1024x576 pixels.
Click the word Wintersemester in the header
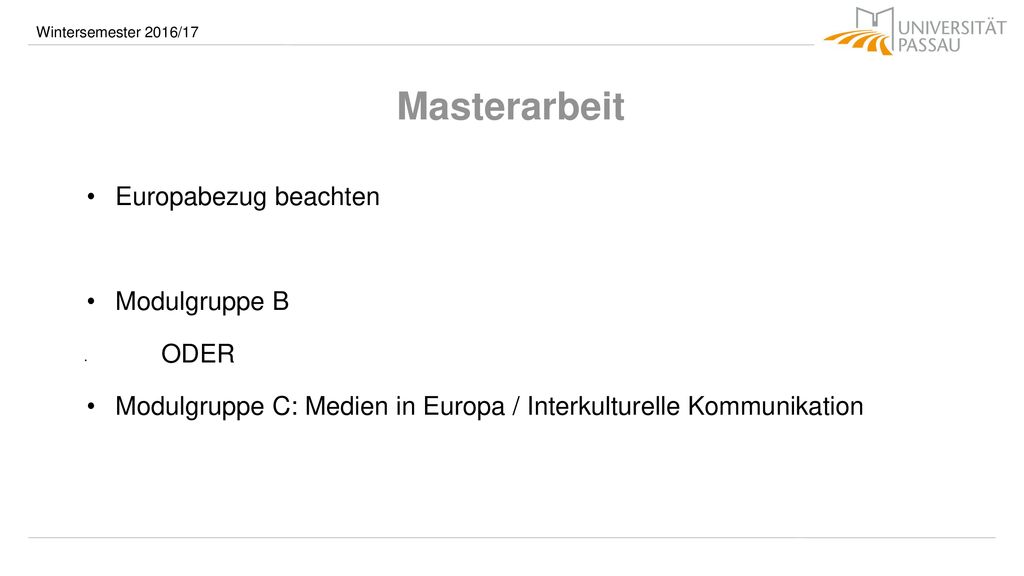[x=89, y=32]
